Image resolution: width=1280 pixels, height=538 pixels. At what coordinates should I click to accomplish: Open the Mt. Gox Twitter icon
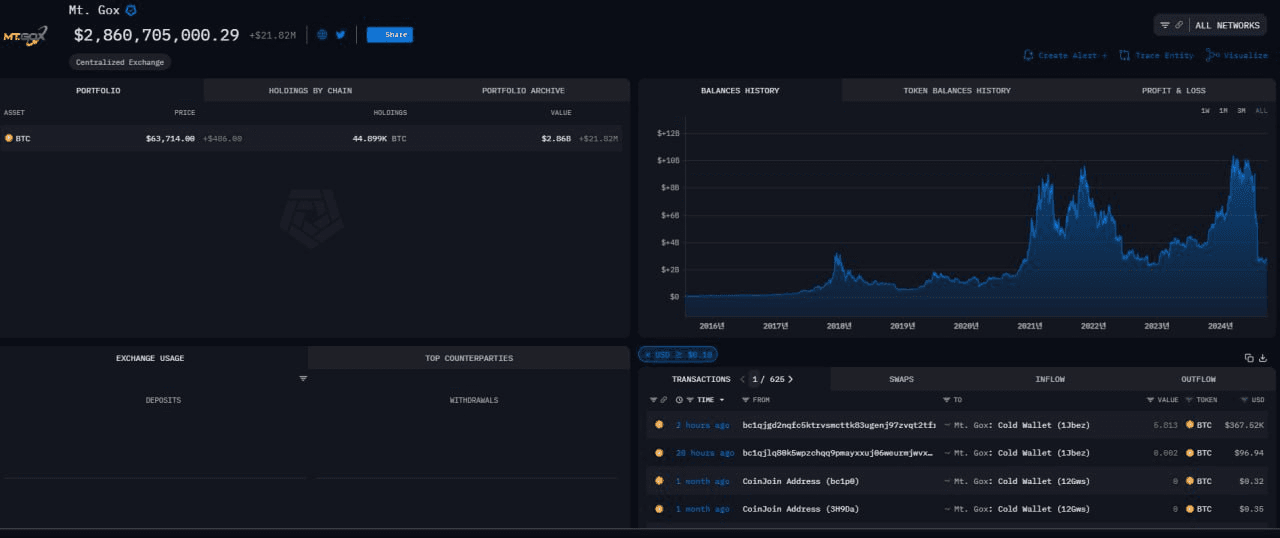click(x=341, y=34)
